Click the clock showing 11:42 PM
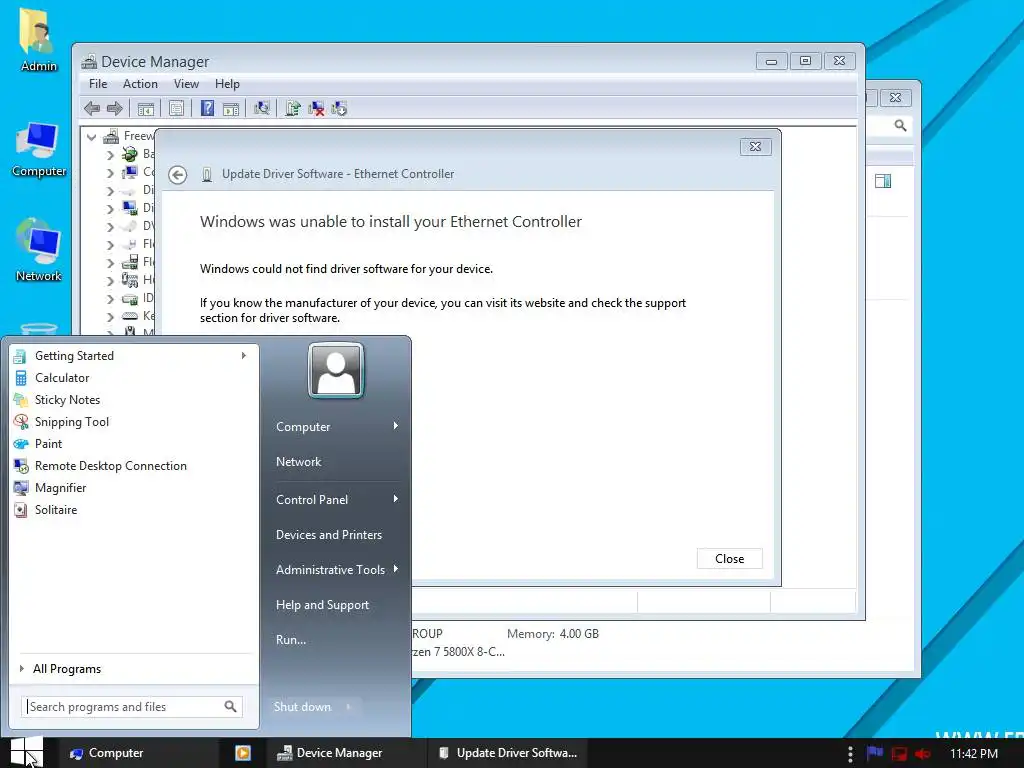 pyautogui.click(x=974, y=754)
